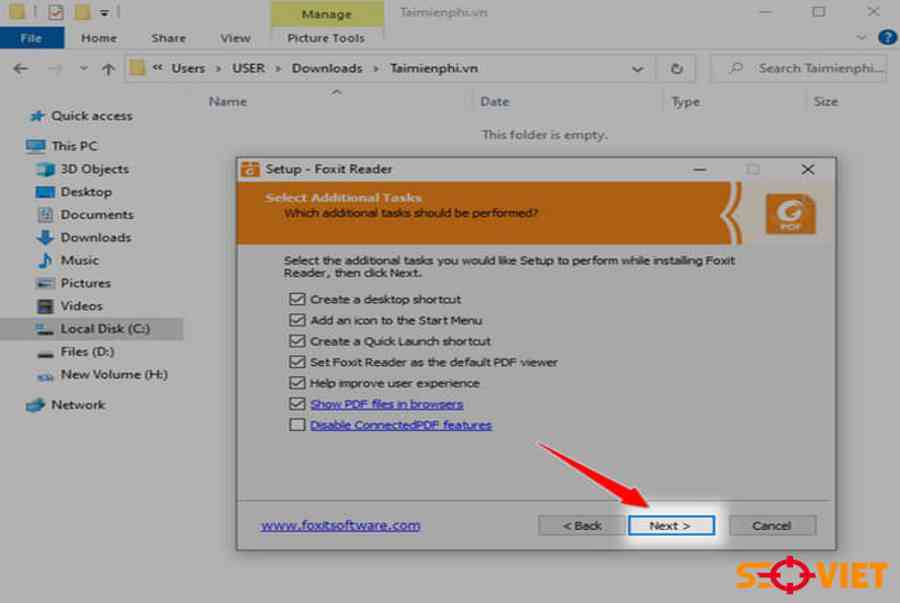The image size is (900, 603).
Task: Open the www.foxitsoftware.com link
Action: [x=340, y=526]
